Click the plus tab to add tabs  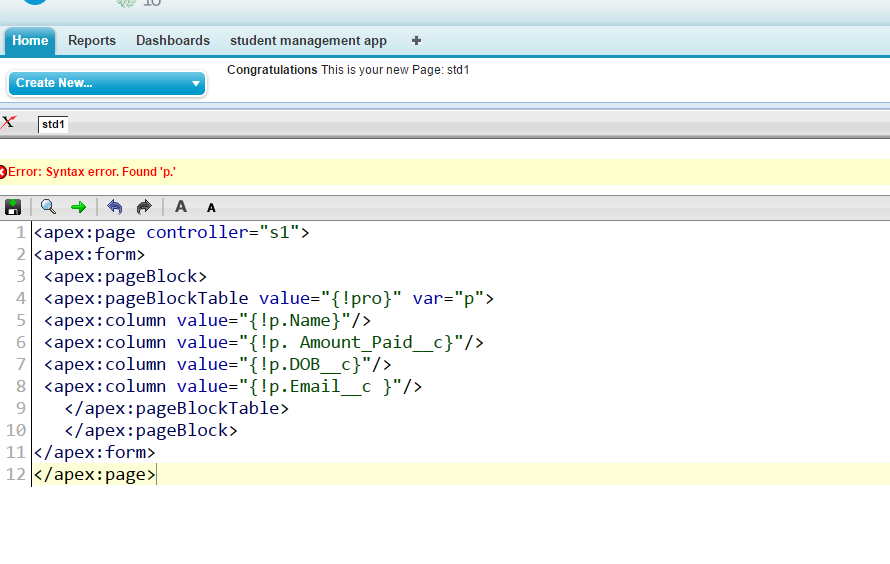click(416, 41)
